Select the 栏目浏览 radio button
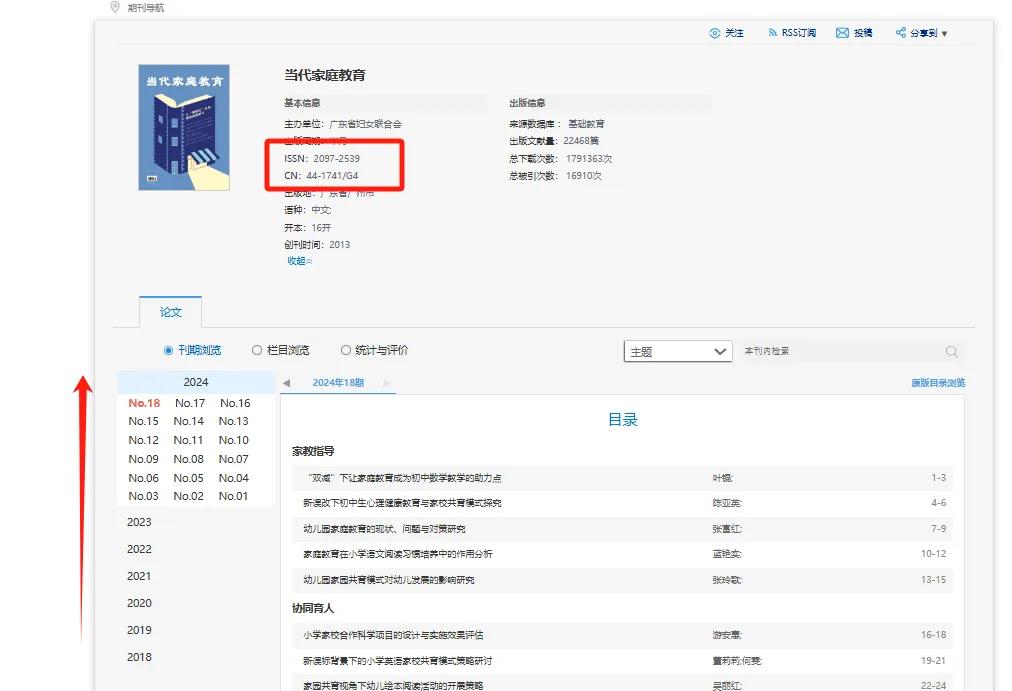 pos(257,350)
